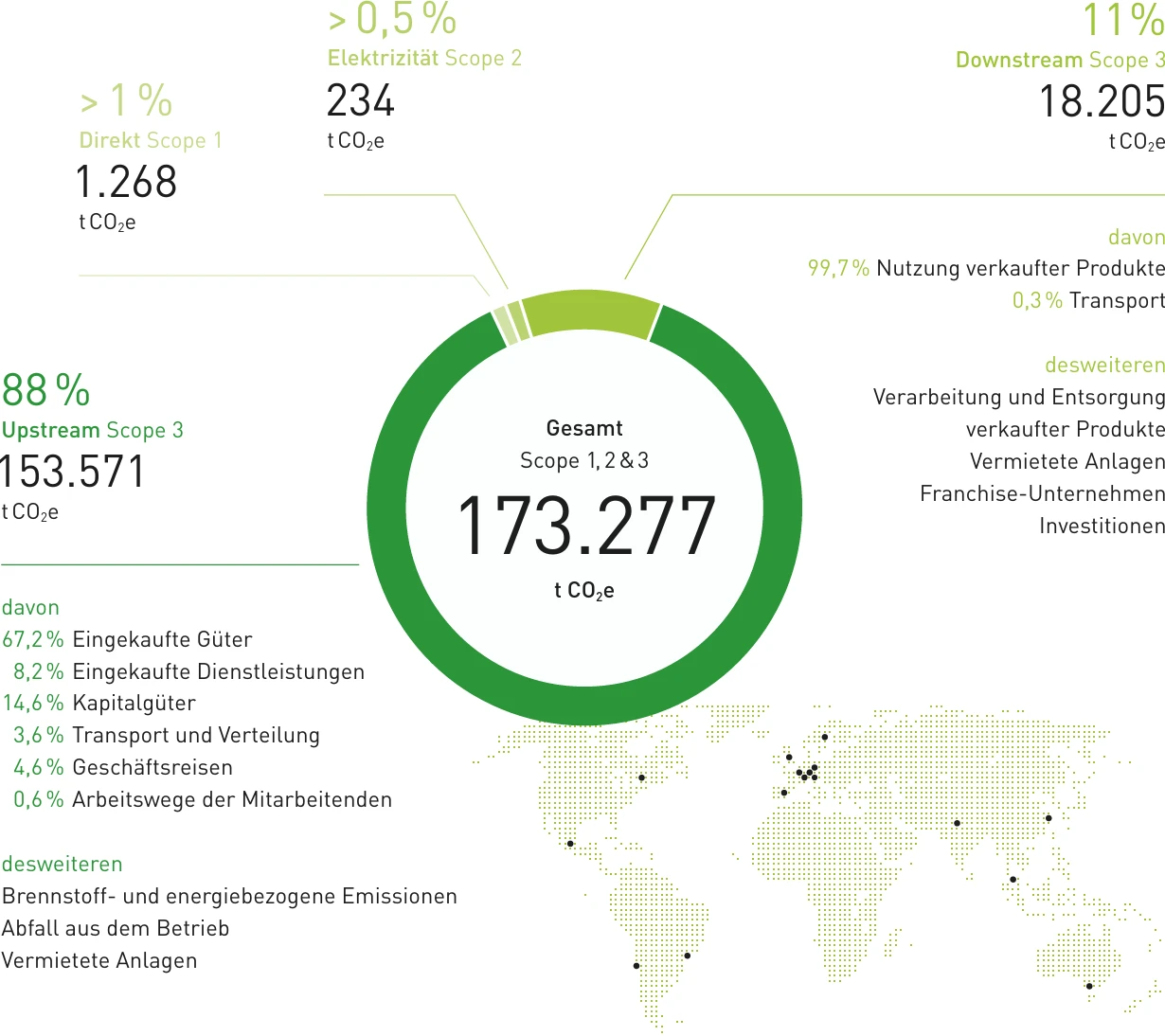Screen dimensions: 1165x1036
Task: Click the Franchise-Unternehmen text
Action: pos(1042,493)
